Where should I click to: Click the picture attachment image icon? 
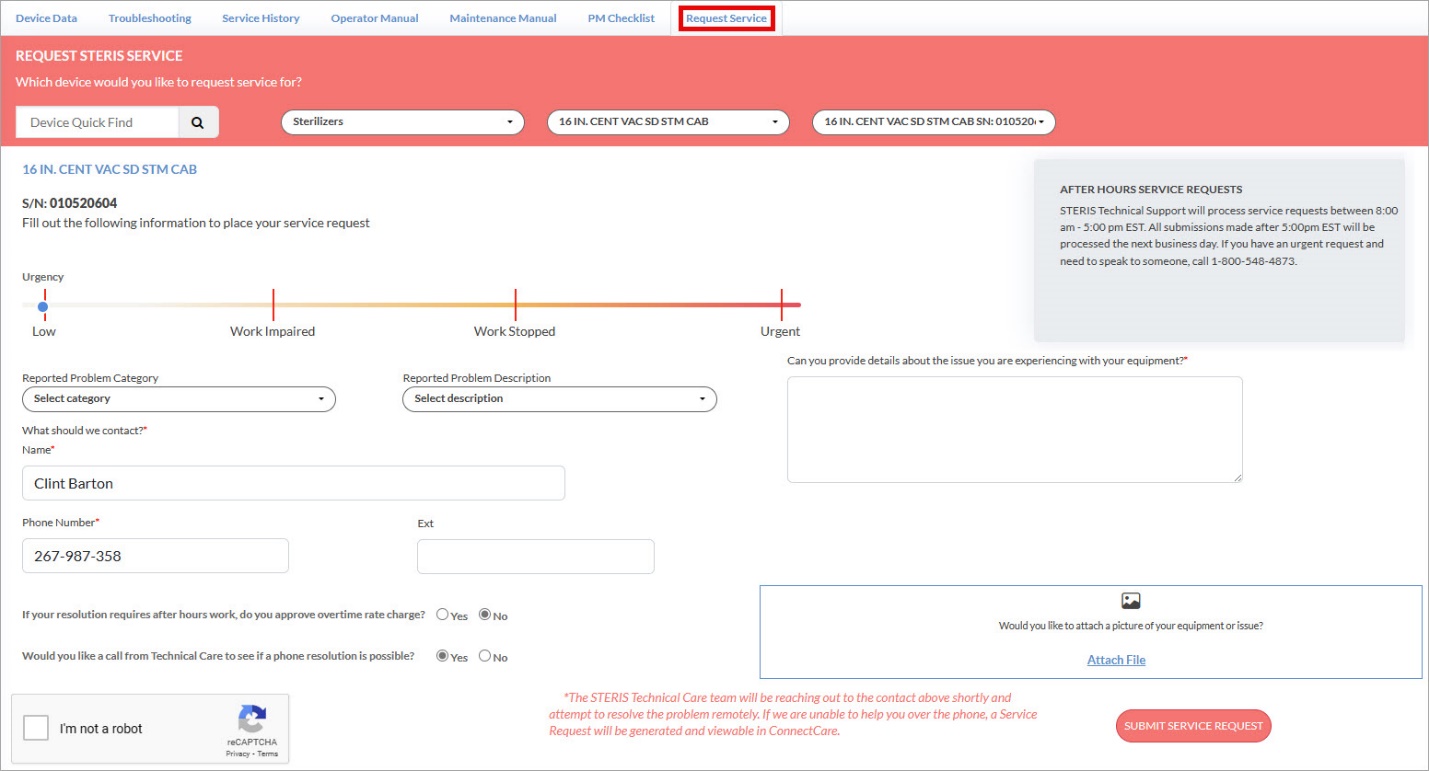(x=1131, y=601)
